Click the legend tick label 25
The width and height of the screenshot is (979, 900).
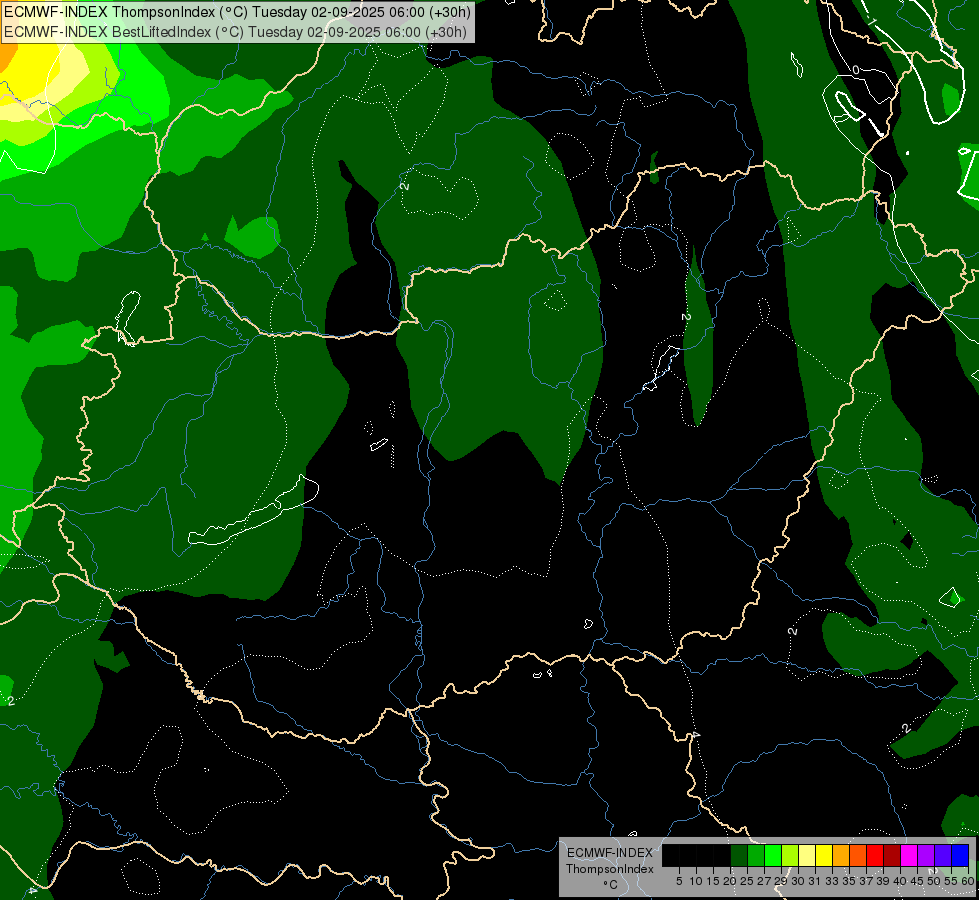[747, 881]
